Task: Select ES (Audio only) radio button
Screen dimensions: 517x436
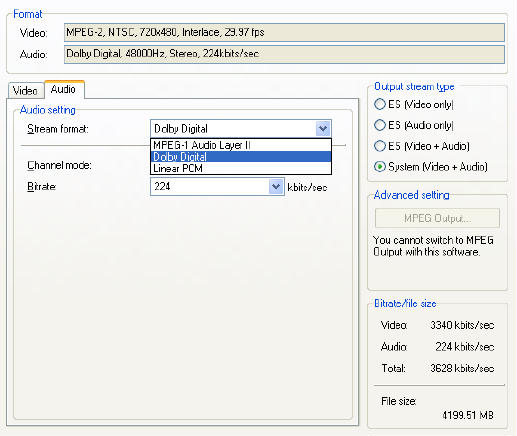Action: coord(380,125)
